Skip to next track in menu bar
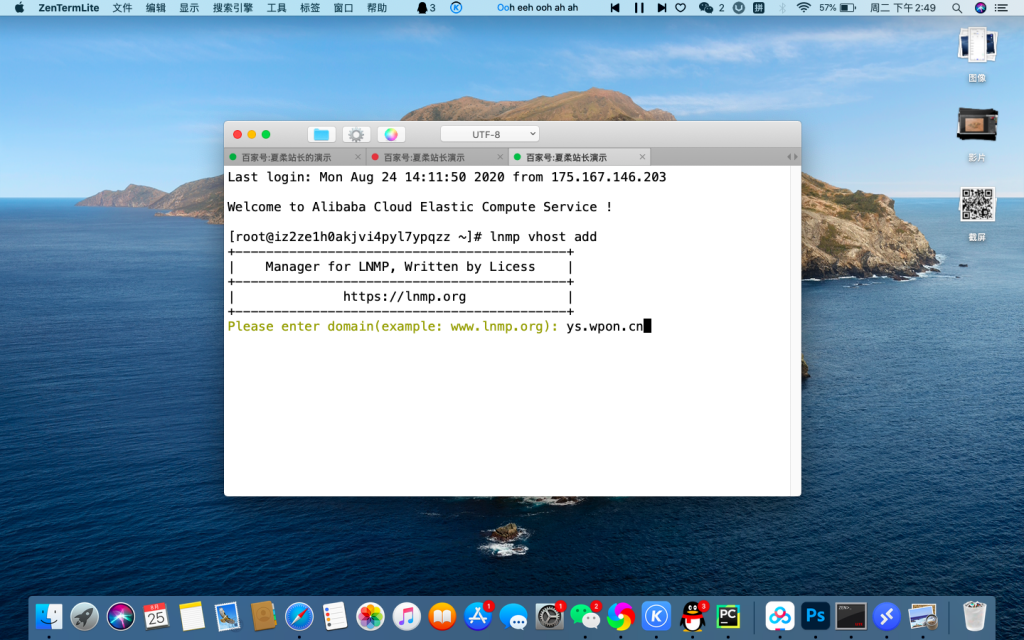1024x640 pixels. pos(660,7)
